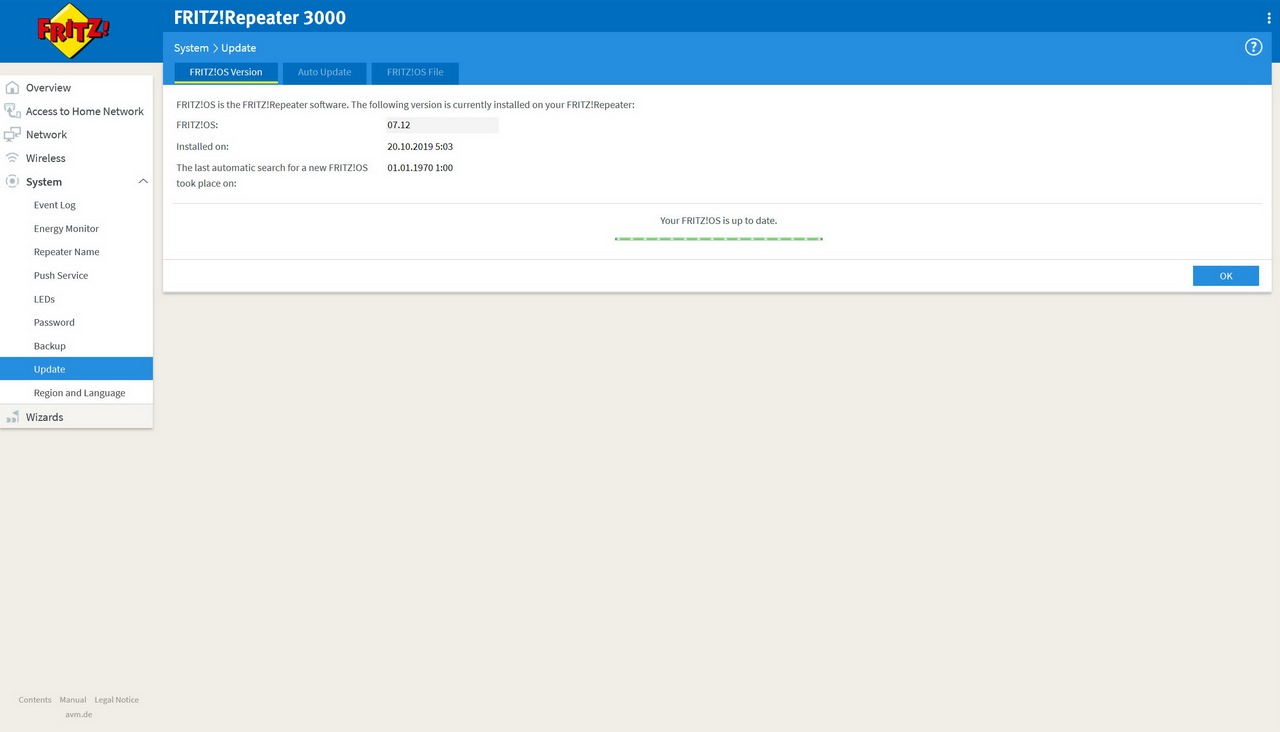This screenshot has width=1280, height=732.
Task: Click the FRITZ!Repeater 3000 title
Action: point(260,18)
